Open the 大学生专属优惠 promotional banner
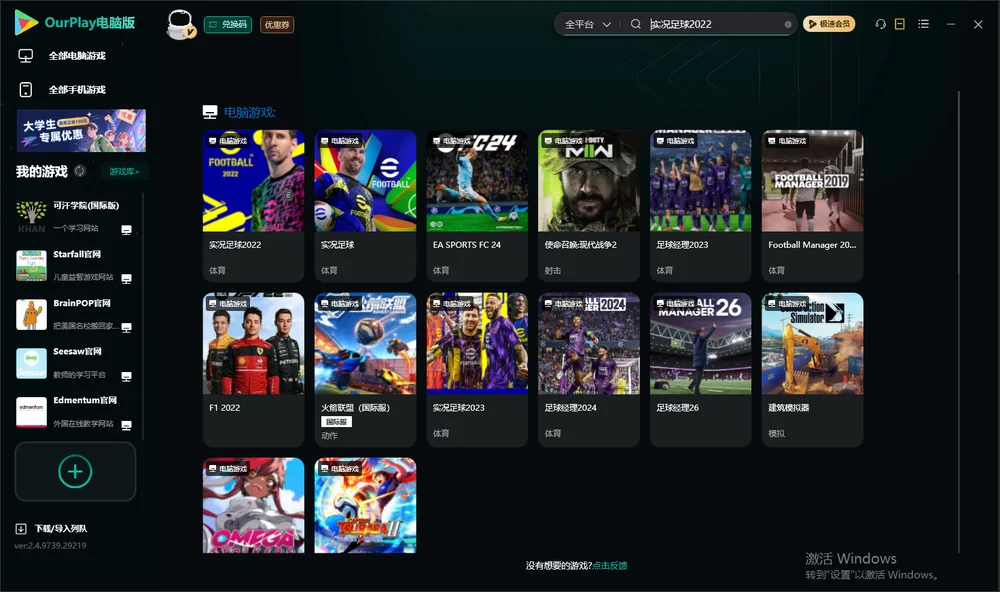This screenshot has width=1000, height=592. [x=81, y=131]
